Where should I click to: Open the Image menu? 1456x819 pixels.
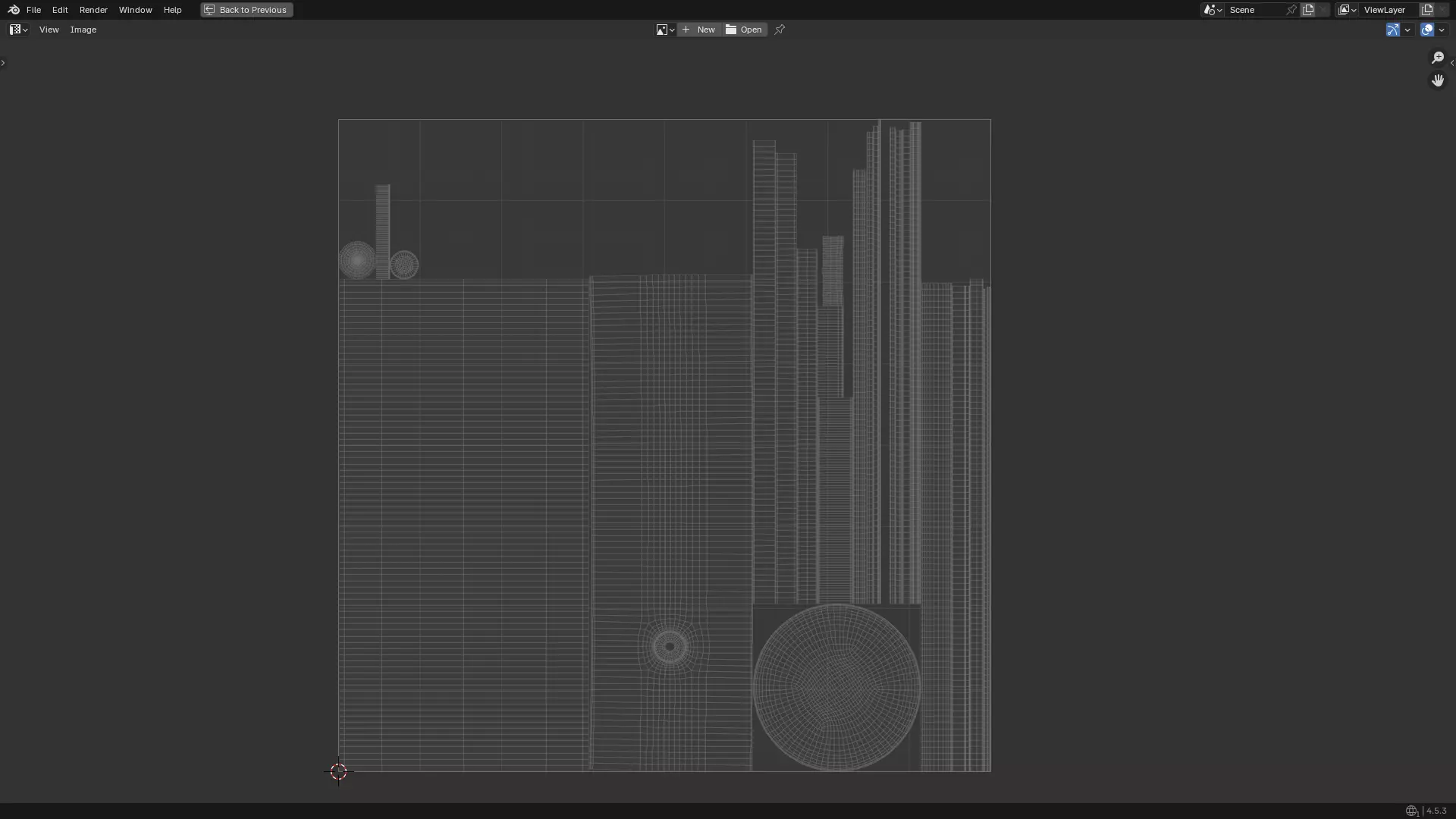[83, 30]
